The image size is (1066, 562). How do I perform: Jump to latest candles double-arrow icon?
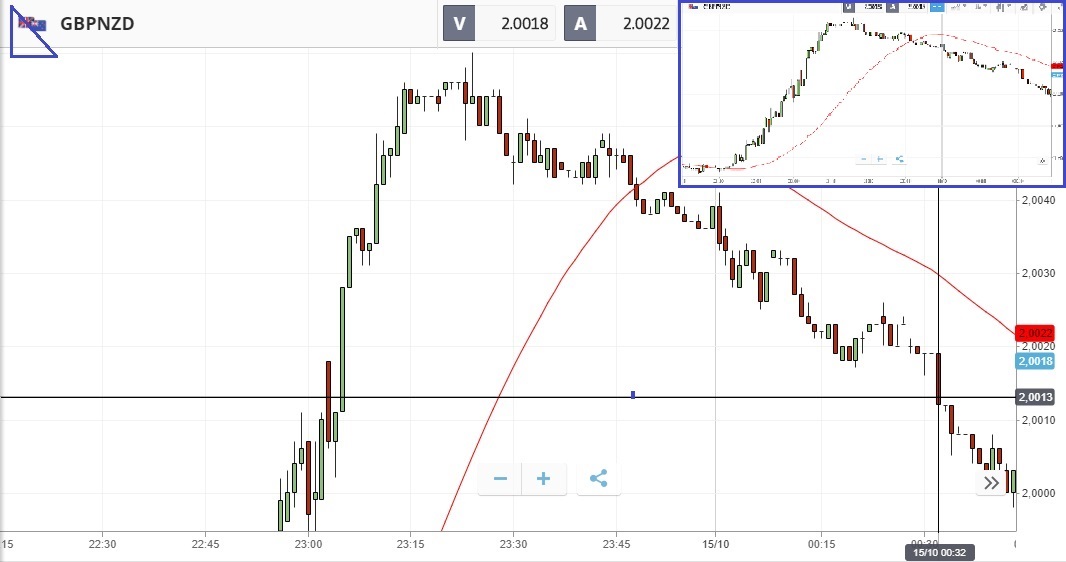[991, 483]
